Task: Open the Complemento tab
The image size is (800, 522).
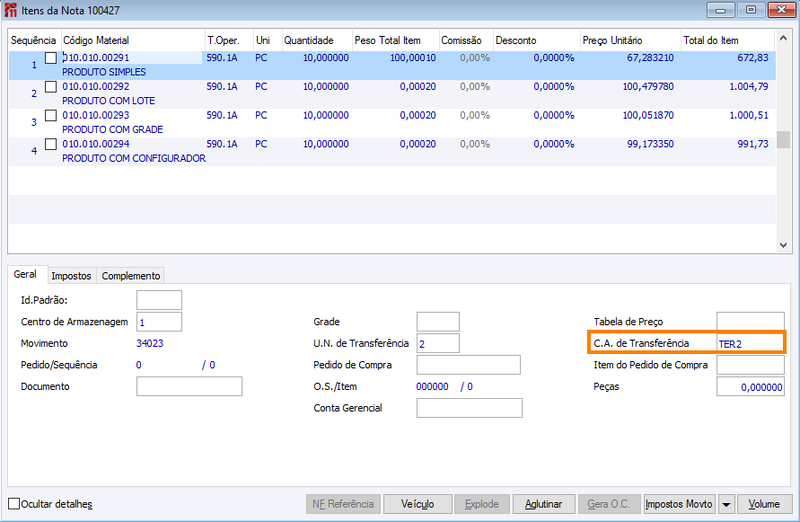Action: pyautogui.click(x=131, y=276)
